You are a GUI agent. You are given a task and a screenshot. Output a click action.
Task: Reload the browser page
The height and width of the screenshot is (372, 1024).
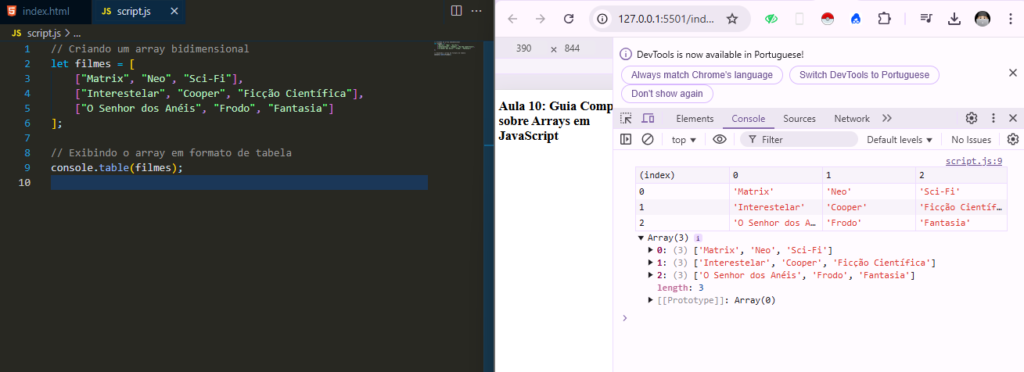pyautogui.click(x=569, y=19)
